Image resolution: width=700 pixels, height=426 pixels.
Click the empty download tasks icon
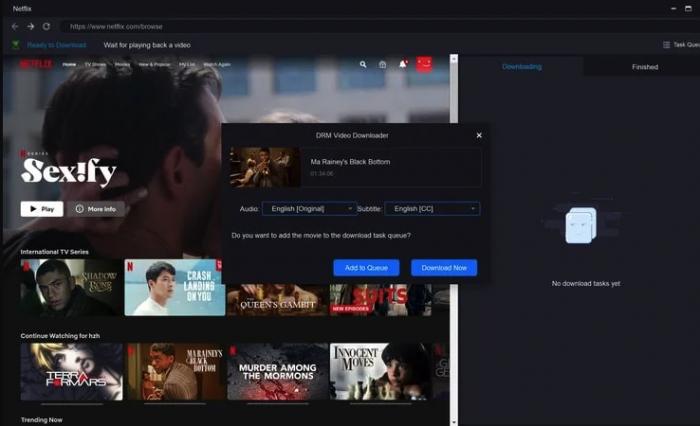(581, 225)
